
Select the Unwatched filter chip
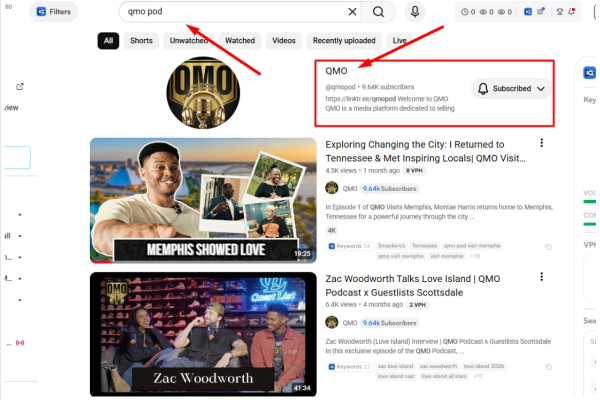[x=189, y=41]
